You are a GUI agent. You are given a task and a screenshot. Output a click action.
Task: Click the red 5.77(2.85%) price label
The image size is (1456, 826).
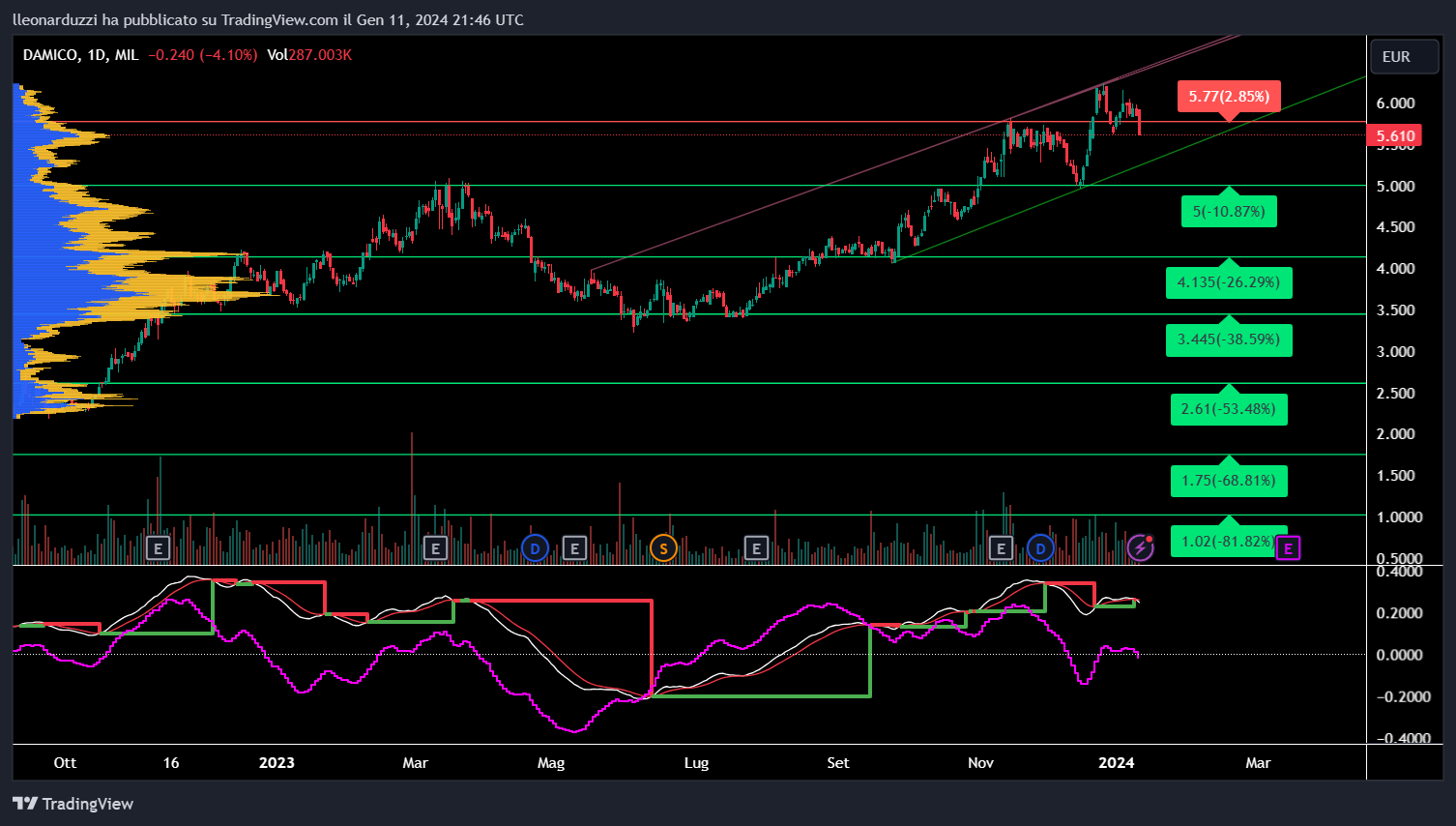1229,97
